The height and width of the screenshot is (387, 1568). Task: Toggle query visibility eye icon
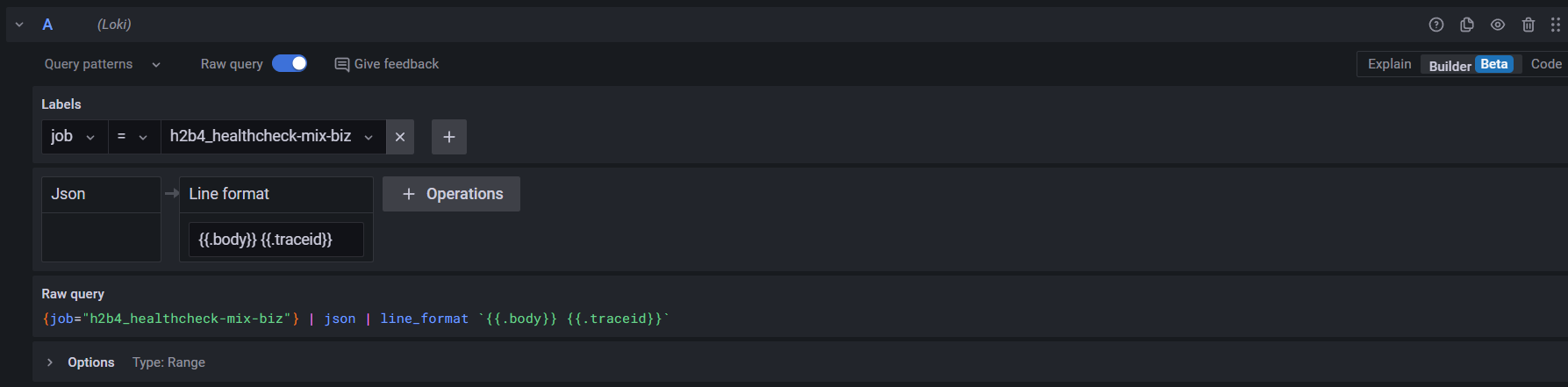(1498, 25)
